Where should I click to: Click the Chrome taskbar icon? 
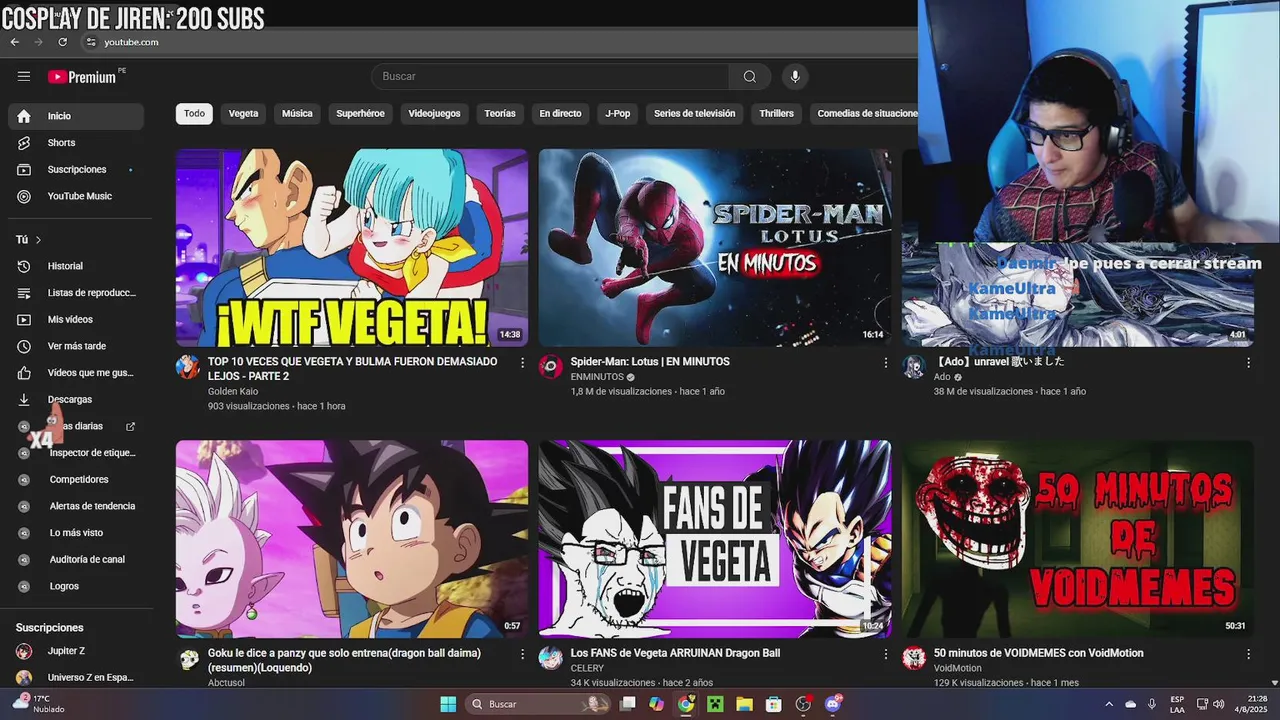pyautogui.click(x=685, y=704)
